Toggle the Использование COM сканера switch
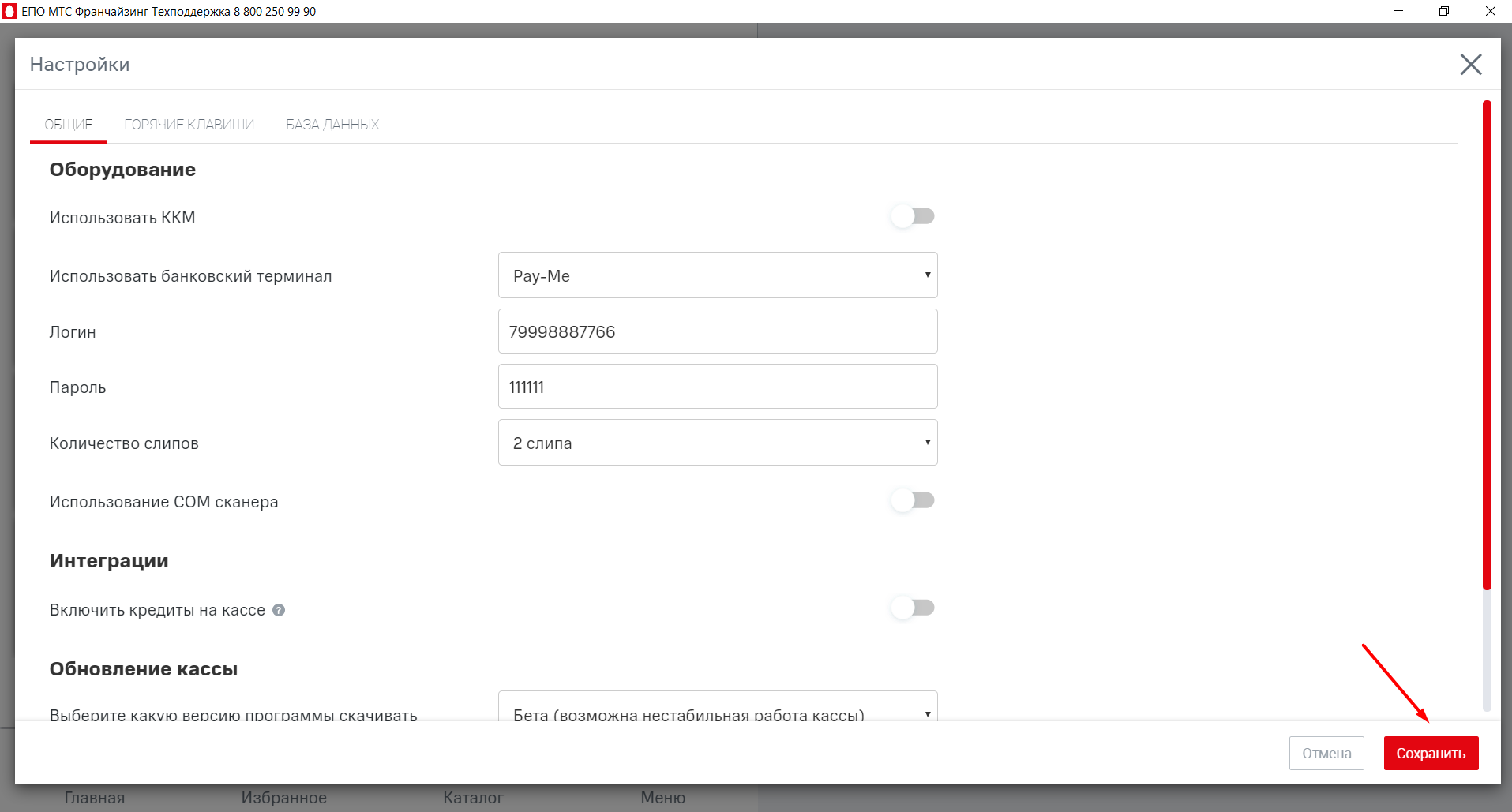This screenshot has width=1512, height=812. coord(913,500)
